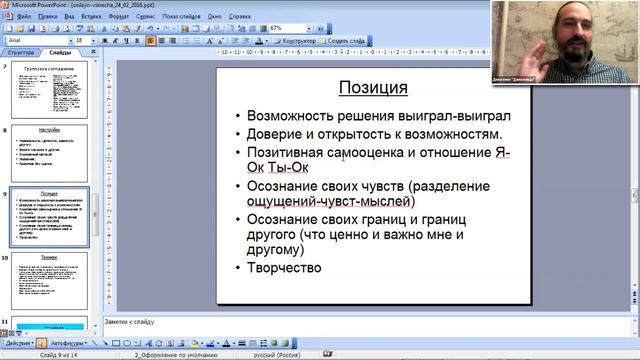
Task: Open the Автофигуры shapes menu
Action: (69, 343)
